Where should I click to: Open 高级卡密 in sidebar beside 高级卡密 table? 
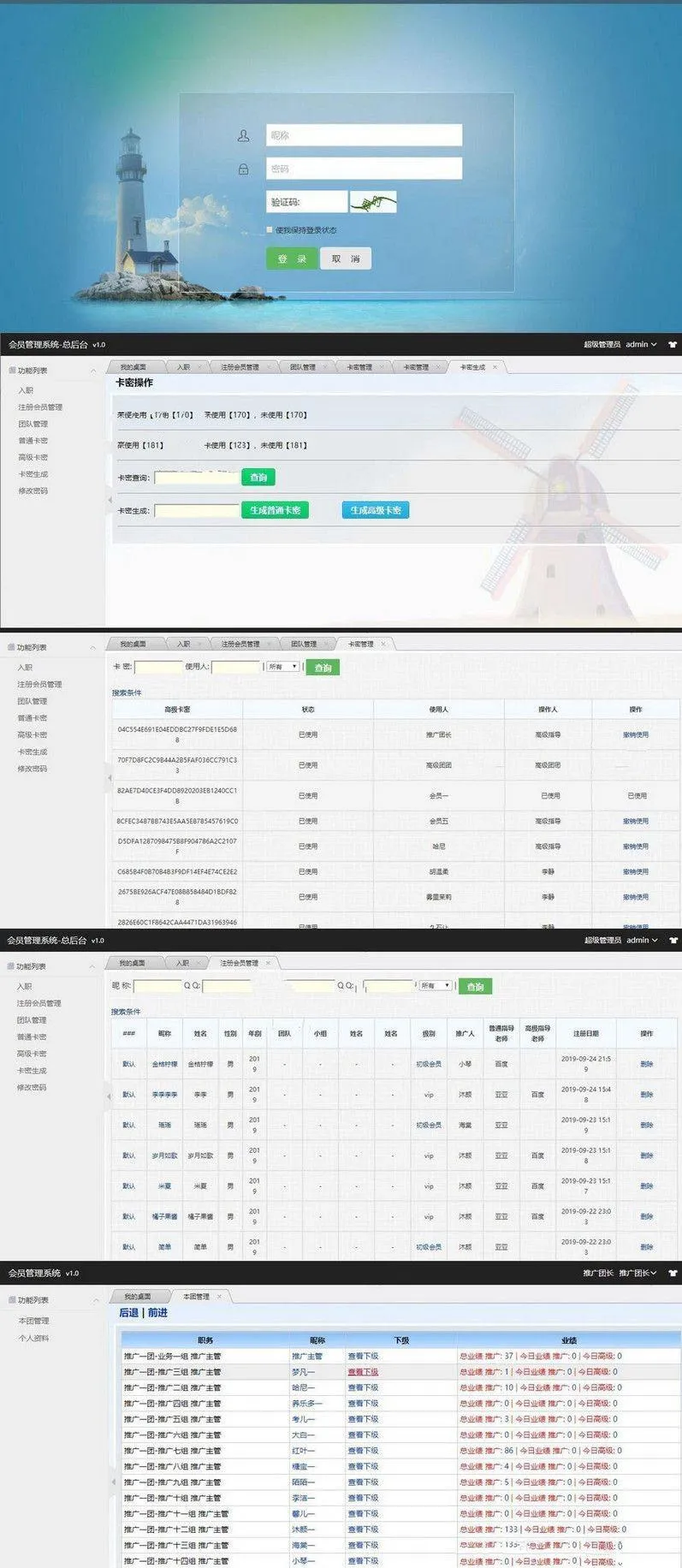pyautogui.click(x=33, y=734)
